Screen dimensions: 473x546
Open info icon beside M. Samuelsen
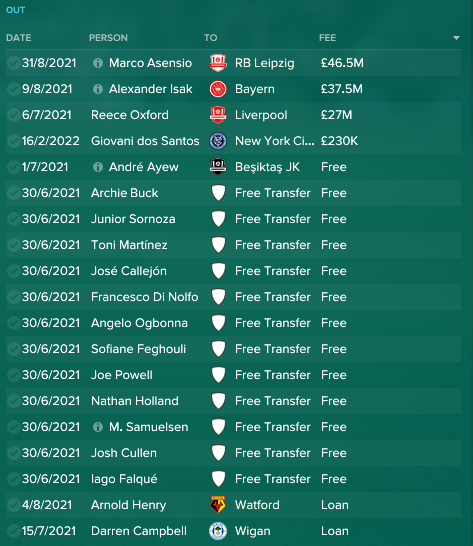[98, 427]
